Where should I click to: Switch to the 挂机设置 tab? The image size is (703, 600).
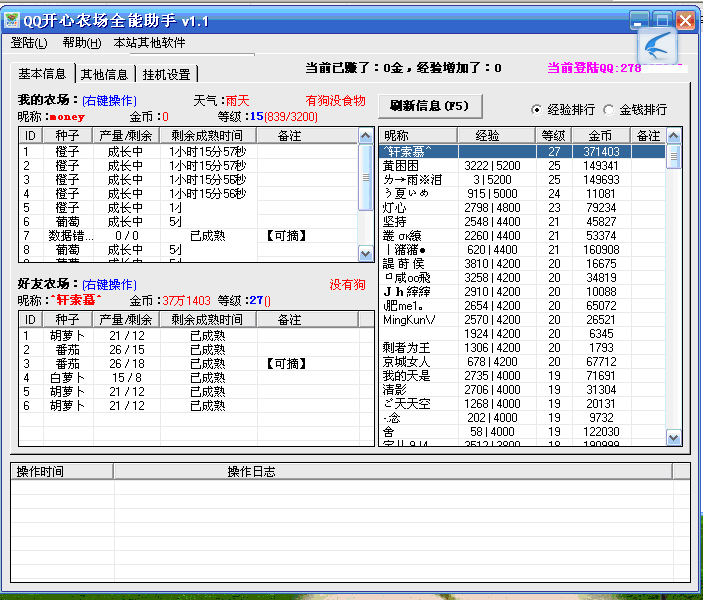(x=166, y=74)
